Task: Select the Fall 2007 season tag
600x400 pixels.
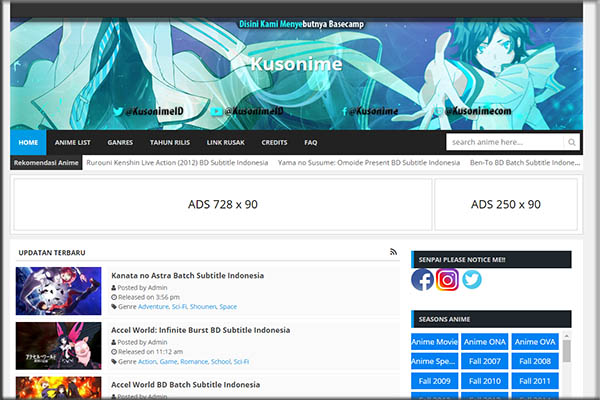Action: pyautogui.click(x=484, y=361)
